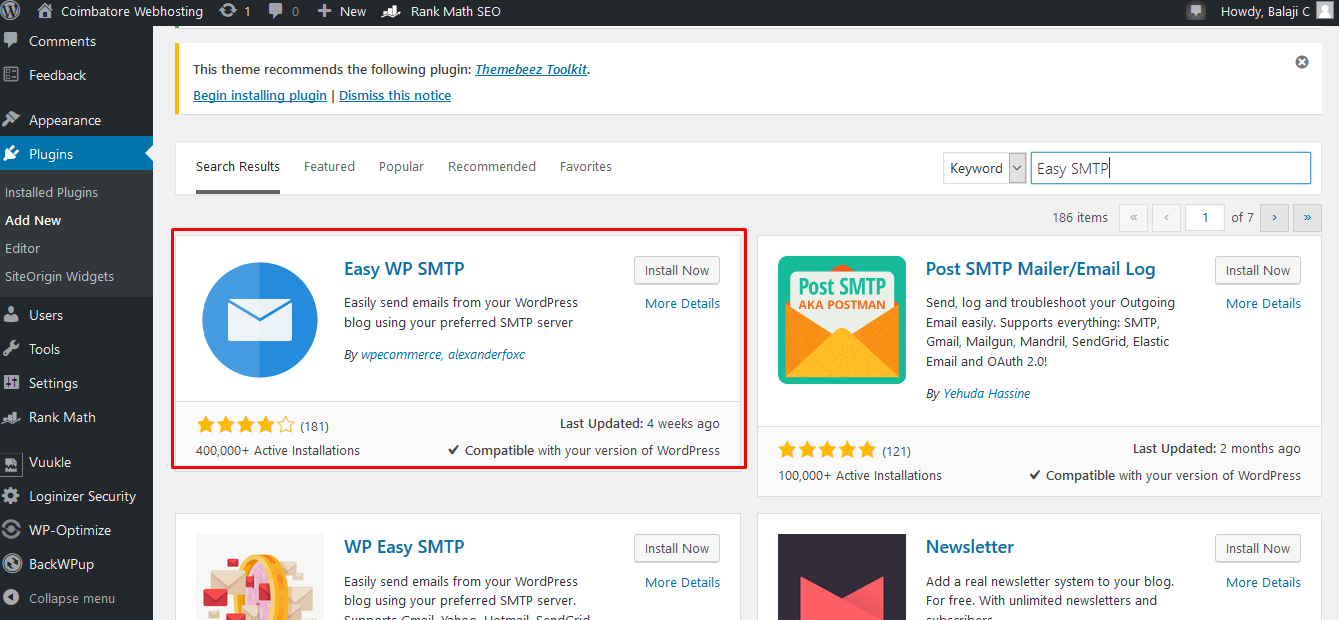Viewport: 1339px width, 620px height.
Task: Open the New content menu
Action: click(341, 11)
